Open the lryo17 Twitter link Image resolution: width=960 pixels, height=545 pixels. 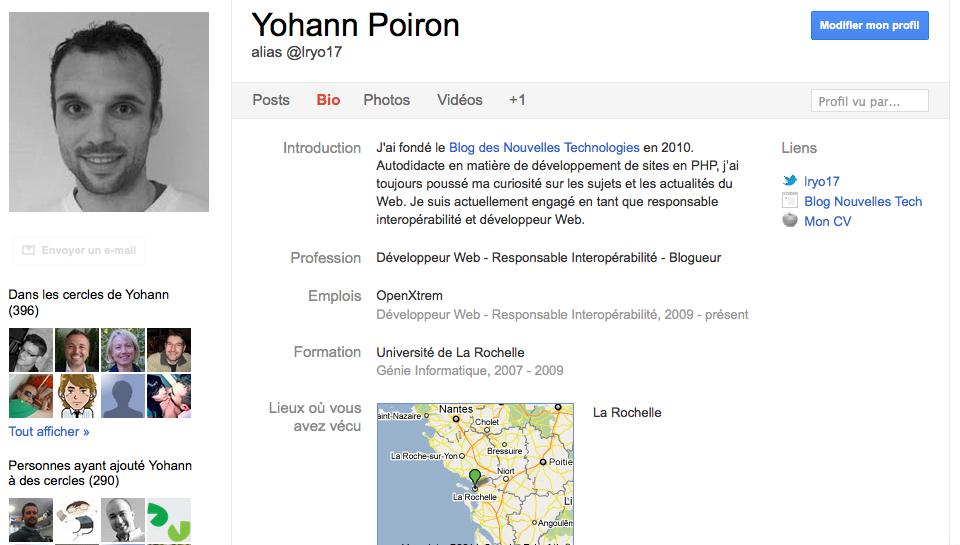point(821,181)
